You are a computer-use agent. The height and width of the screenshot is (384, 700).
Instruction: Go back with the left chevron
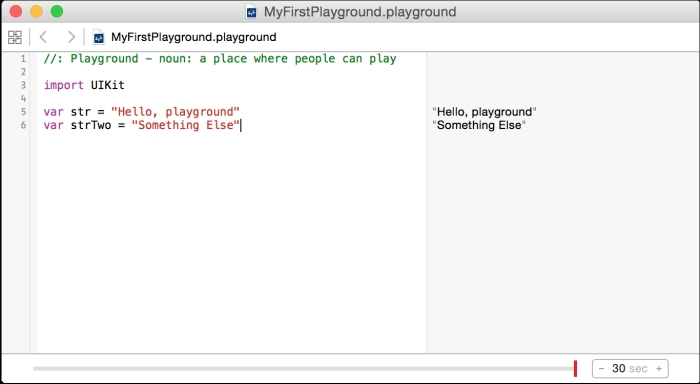tap(43, 37)
